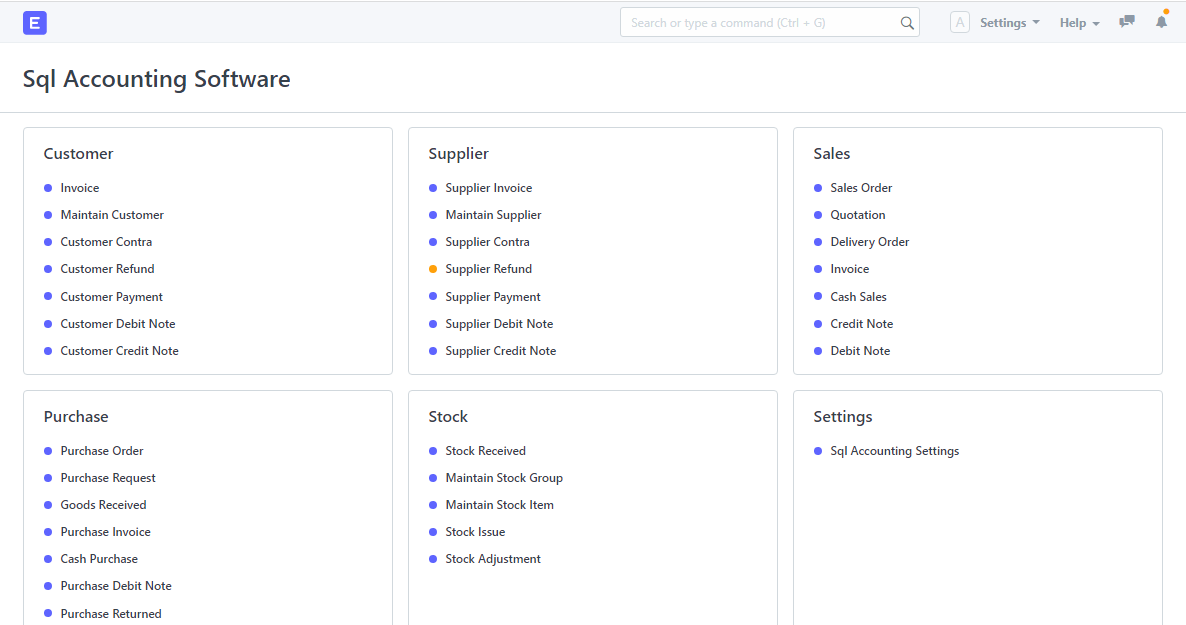Open Purchase Invoice link

tap(105, 532)
